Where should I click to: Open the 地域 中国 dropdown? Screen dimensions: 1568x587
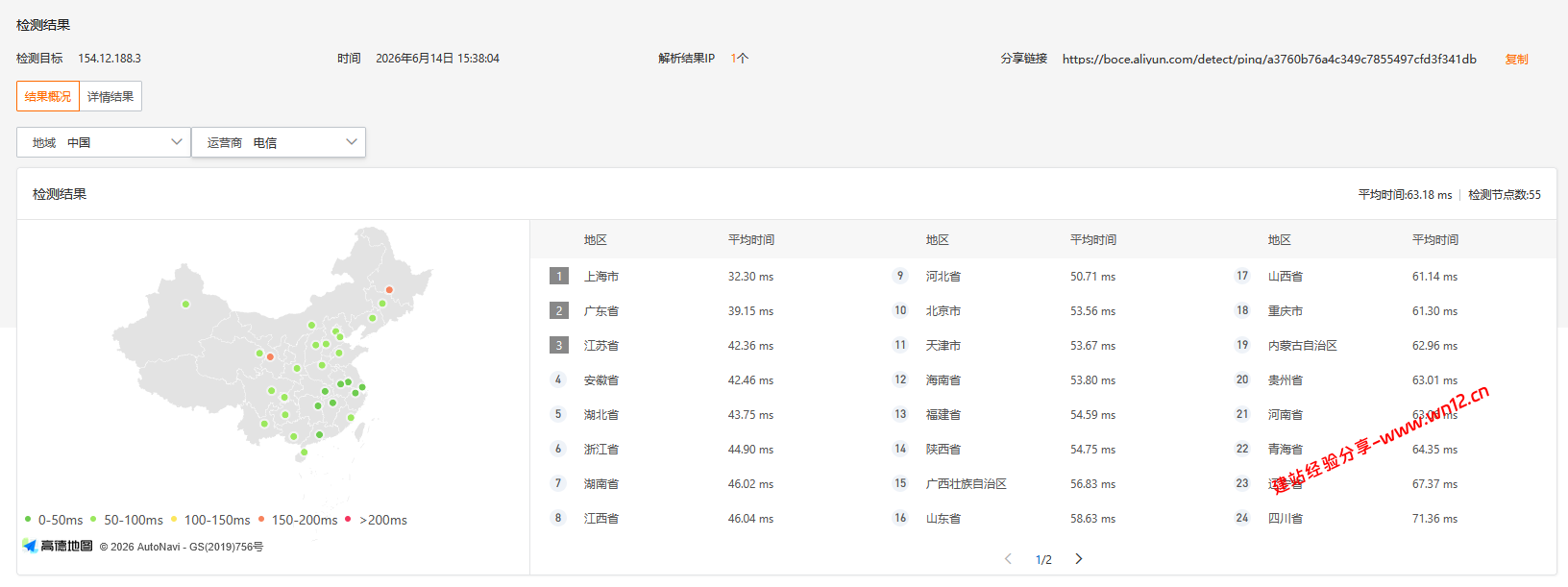click(x=104, y=142)
